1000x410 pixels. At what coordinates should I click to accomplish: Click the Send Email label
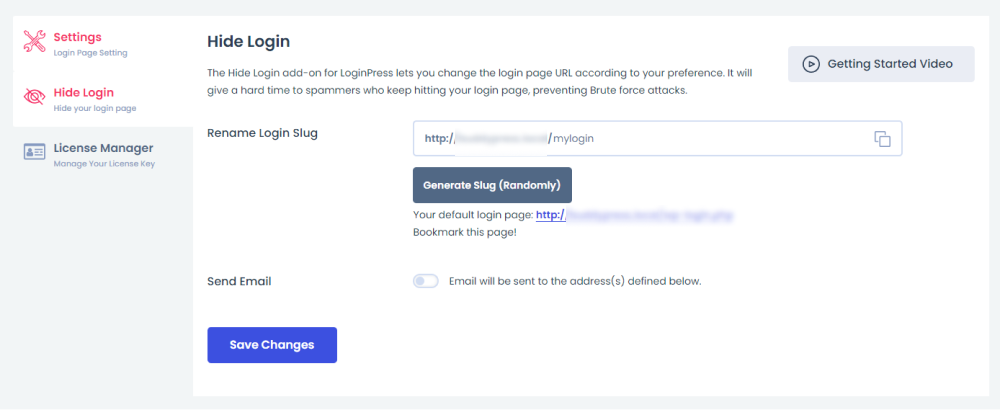point(239,281)
